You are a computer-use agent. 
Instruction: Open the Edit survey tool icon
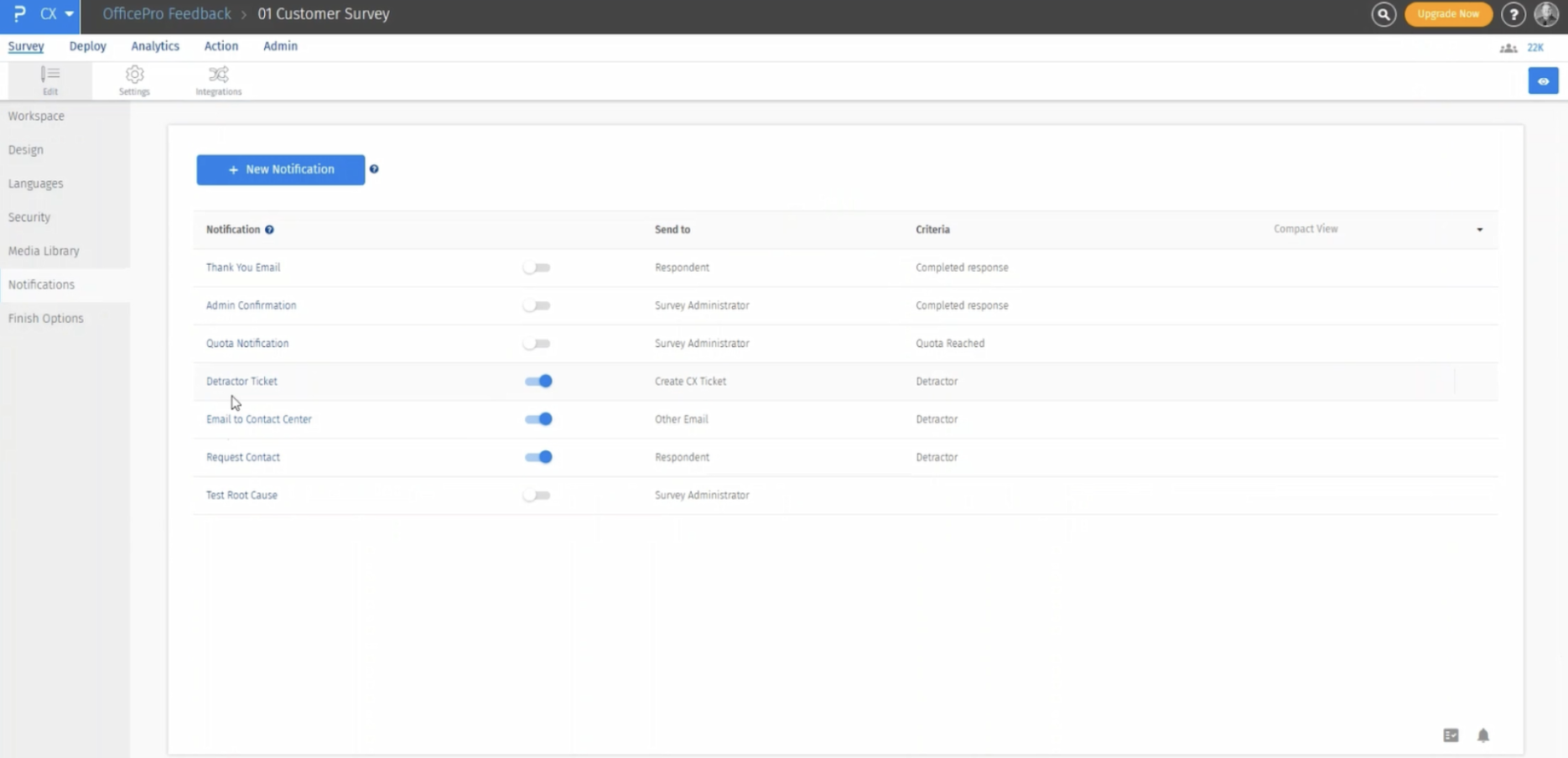(x=50, y=80)
